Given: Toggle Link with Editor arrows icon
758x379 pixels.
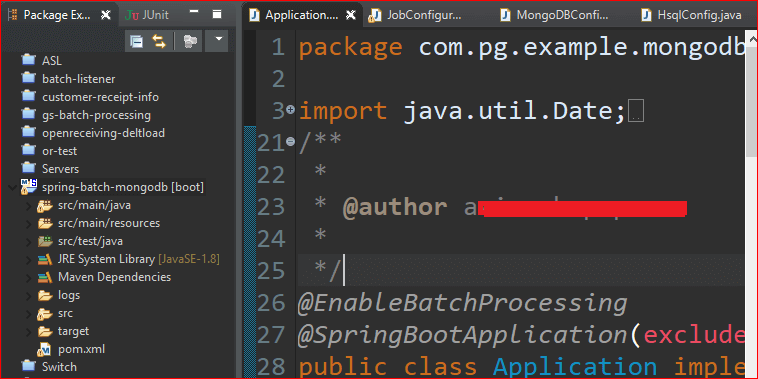Looking at the screenshot, I should [159, 42].
